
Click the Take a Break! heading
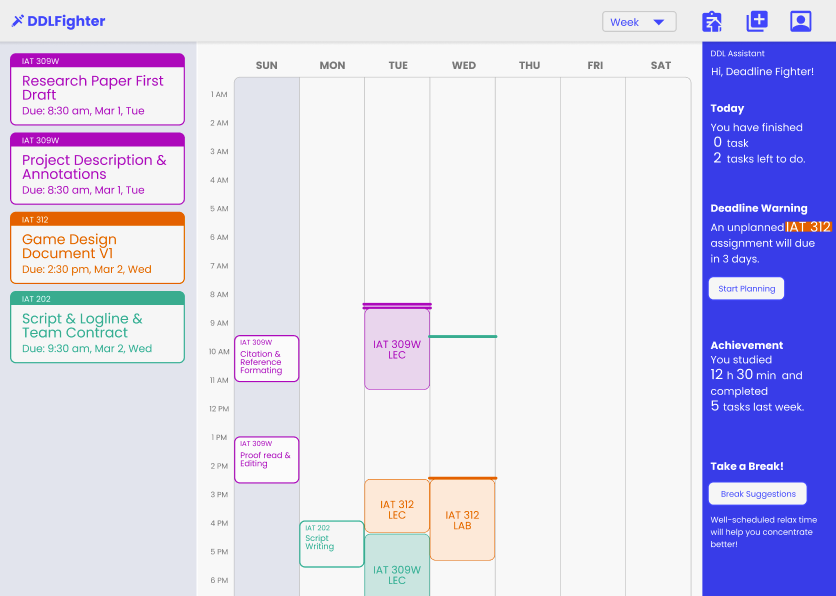(747, 466)
